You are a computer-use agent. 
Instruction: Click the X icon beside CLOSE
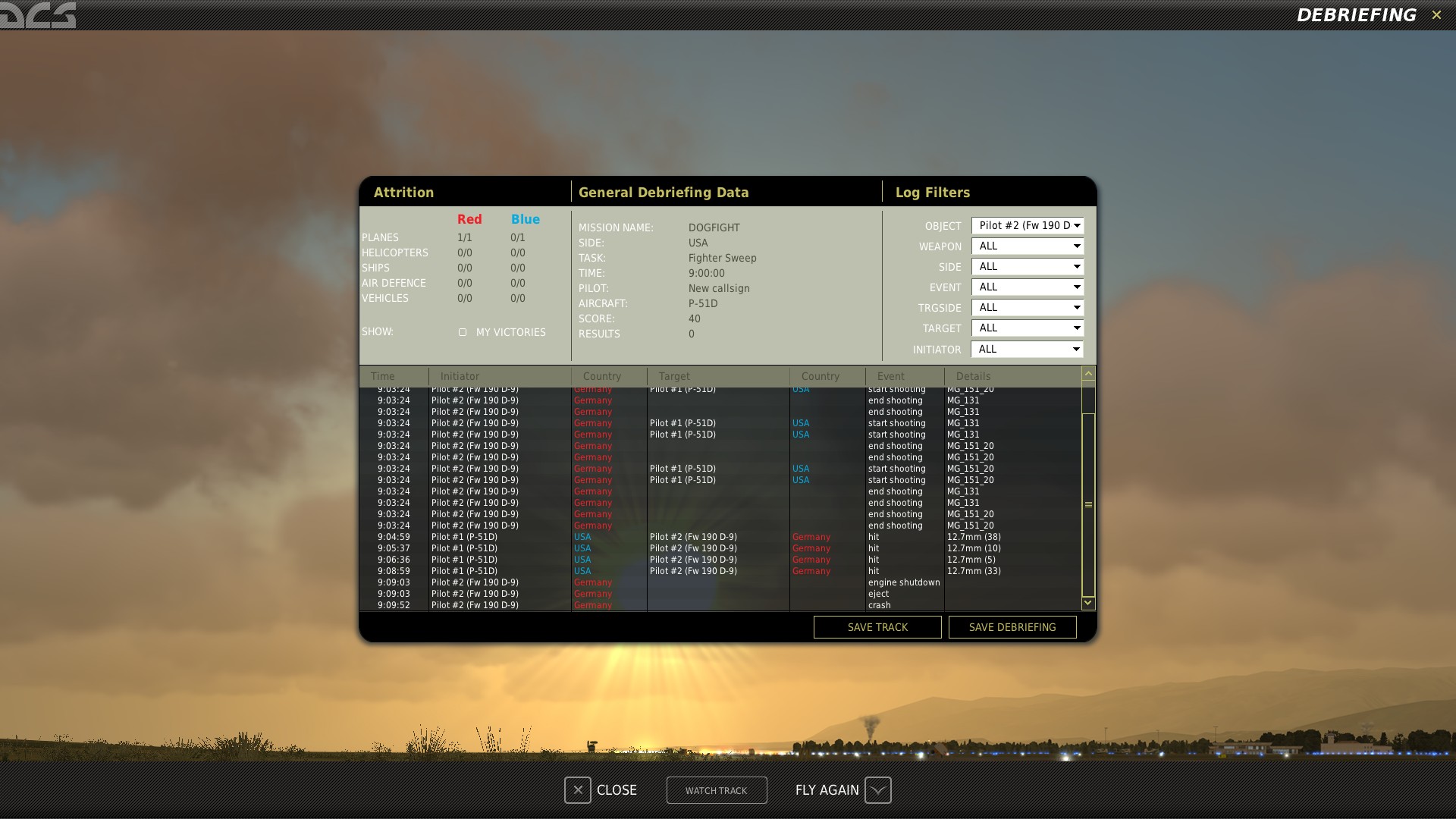tap(578, 790)
